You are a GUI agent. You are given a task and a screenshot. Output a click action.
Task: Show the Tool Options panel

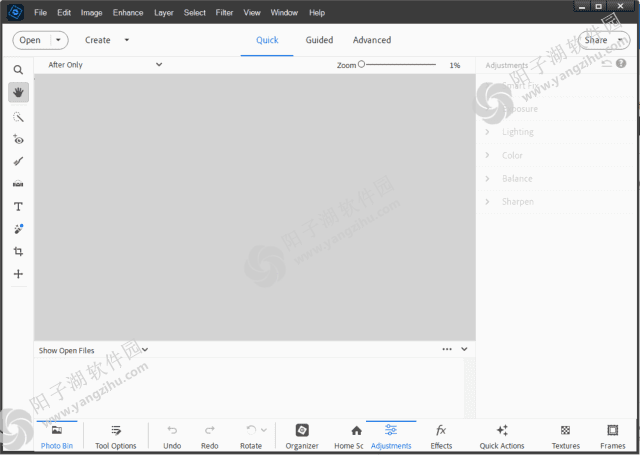[x=116, y=437]
